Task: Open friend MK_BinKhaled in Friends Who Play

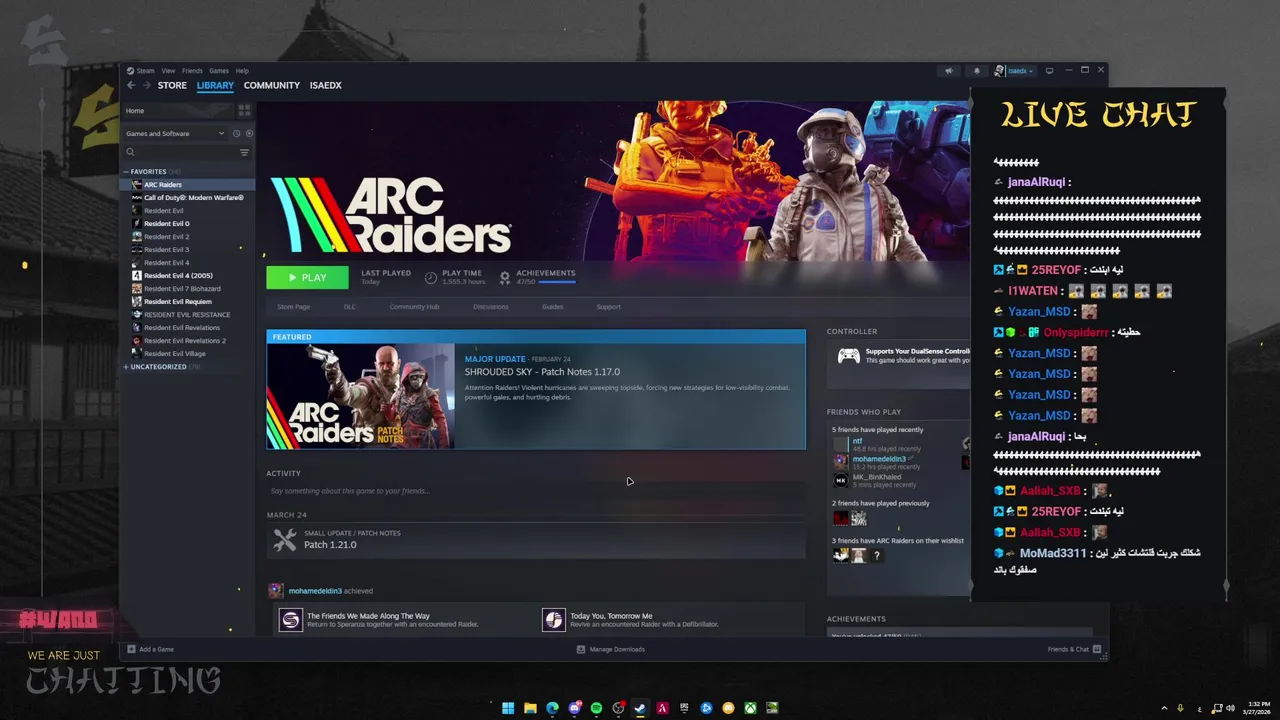Action: 877,477
